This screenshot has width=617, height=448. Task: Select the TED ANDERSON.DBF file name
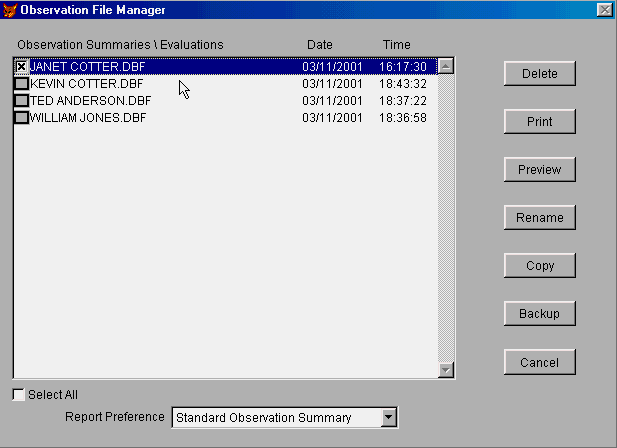pos(91,101)
